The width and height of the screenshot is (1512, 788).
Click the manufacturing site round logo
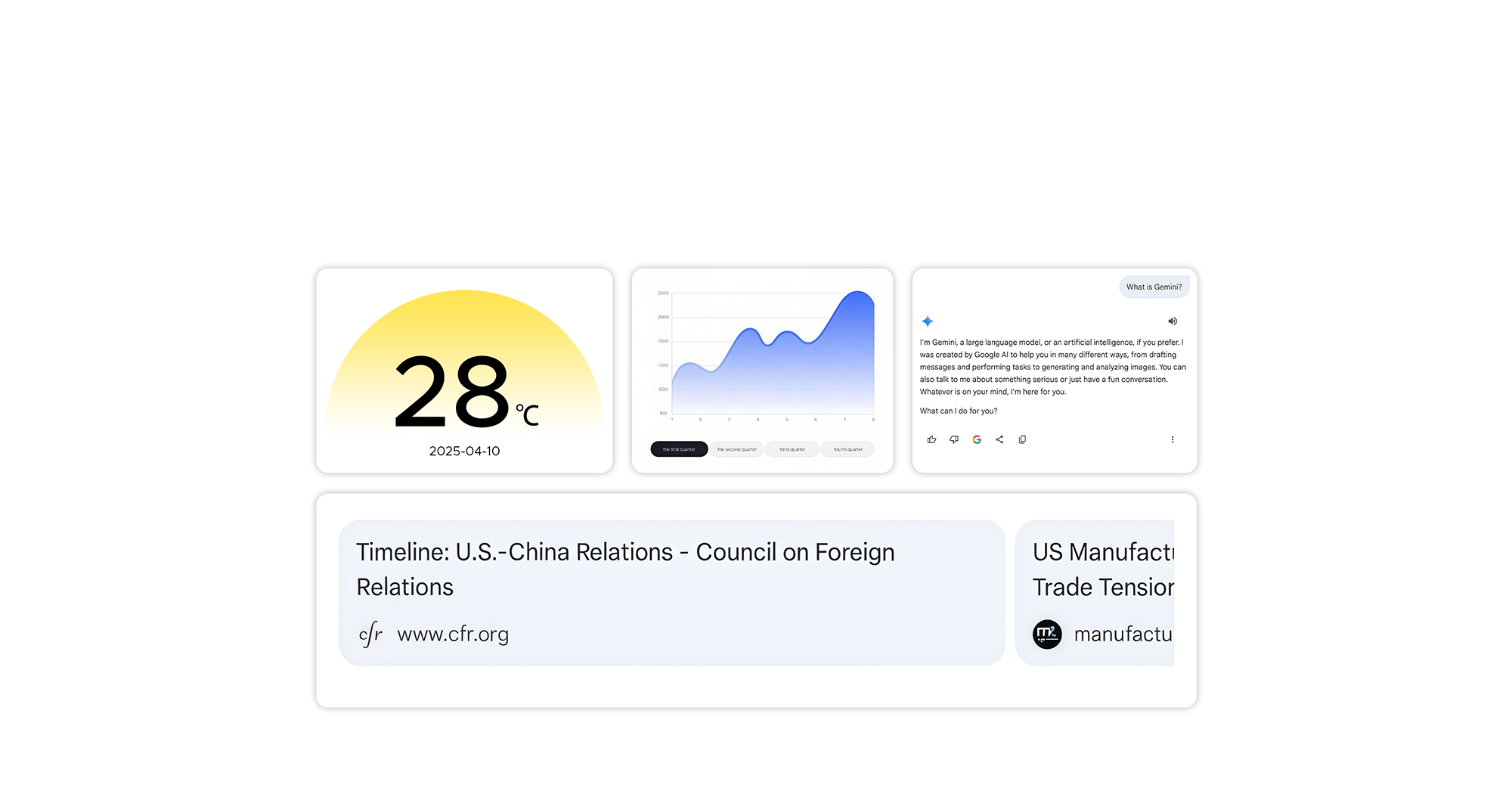(x=1047, y=634)
